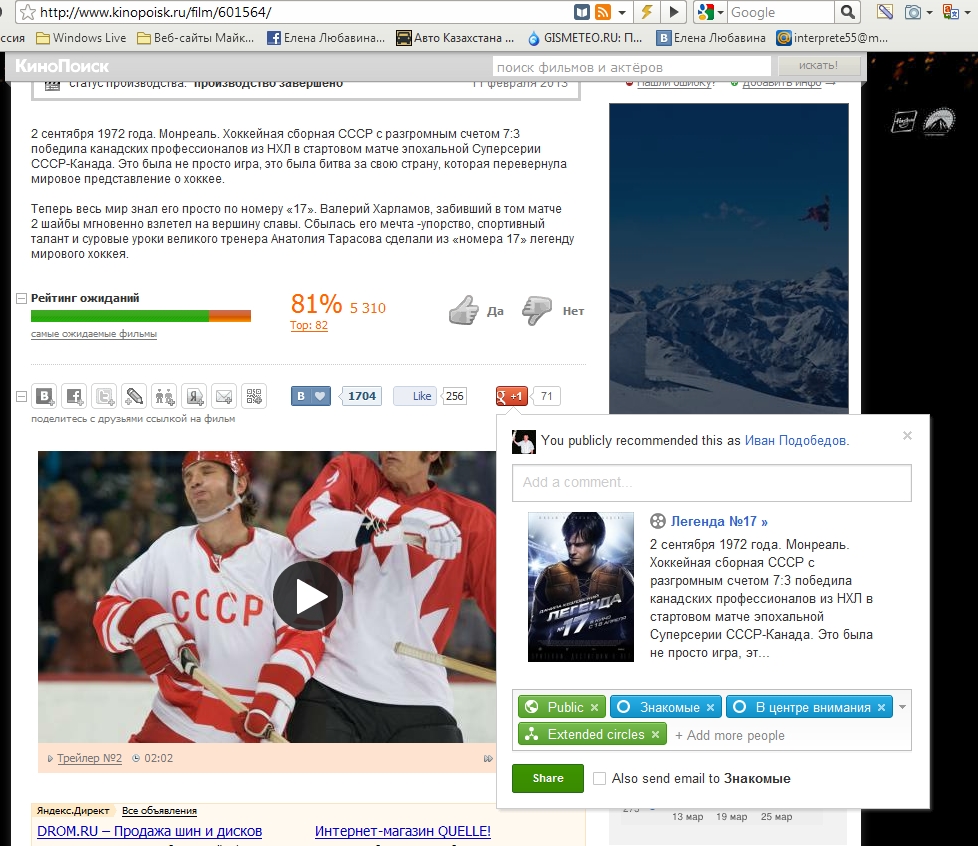Open the pencil notes toolbar icon

[x=884, y=12]
